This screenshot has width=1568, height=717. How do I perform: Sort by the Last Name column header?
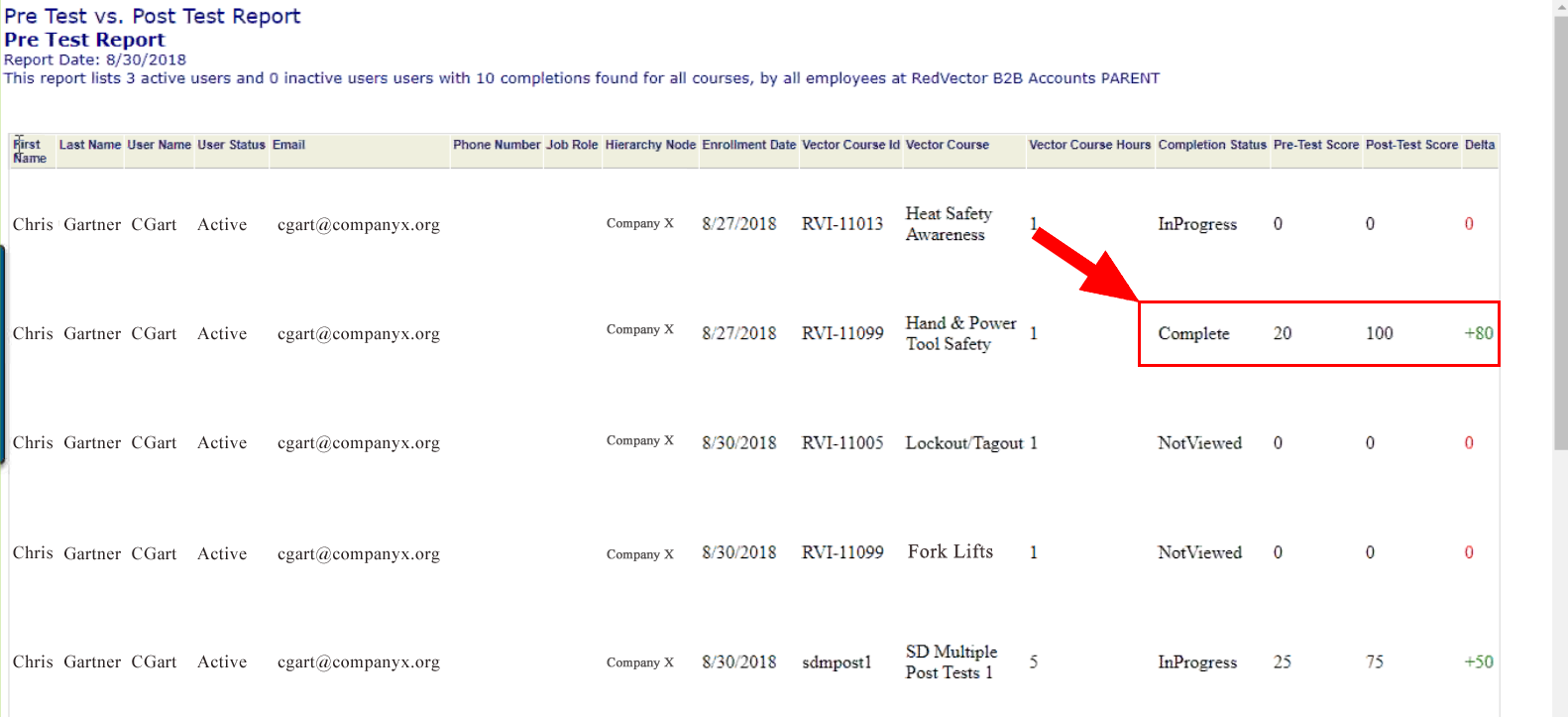coord(89,145)
